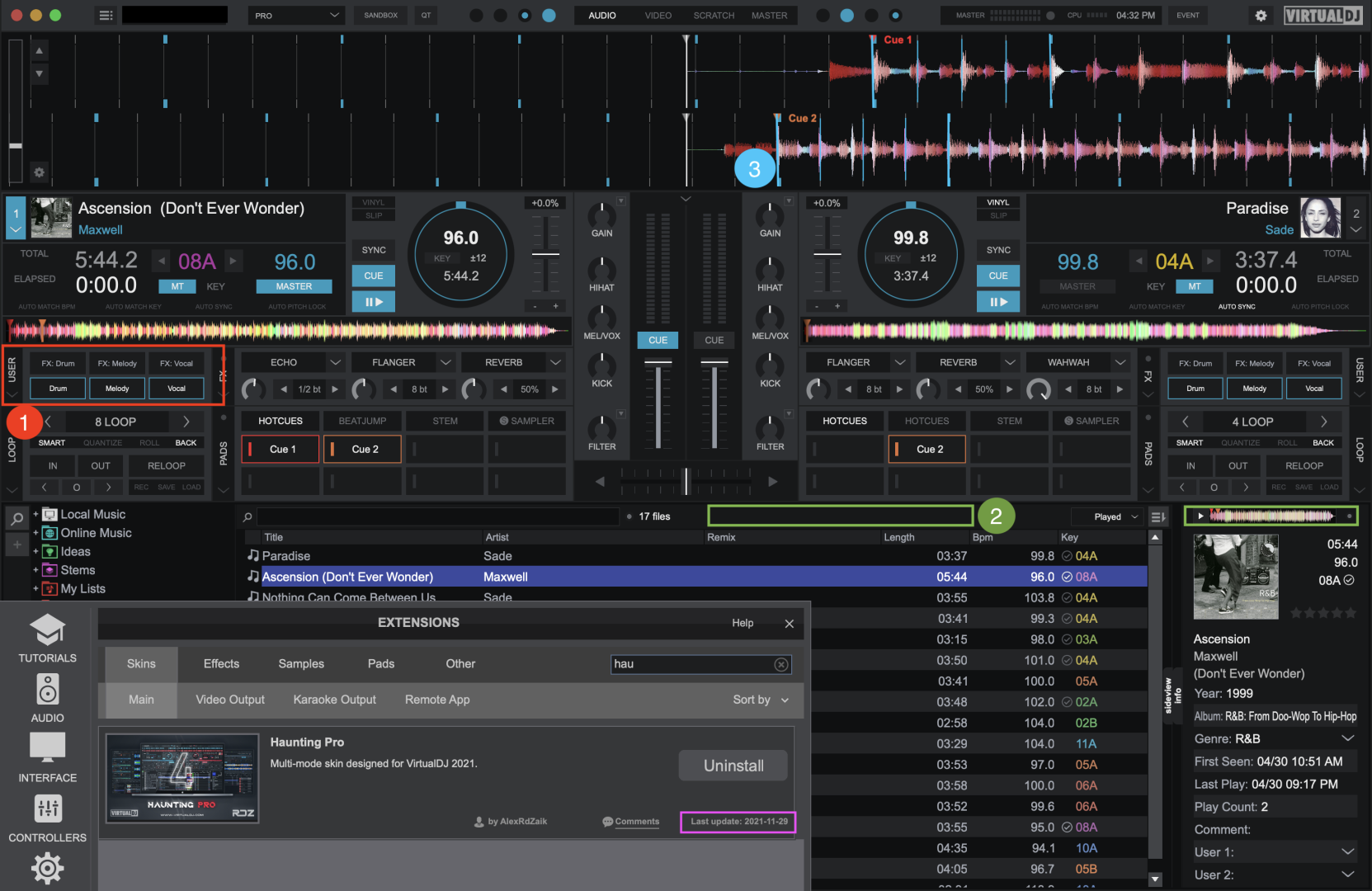1372x891 pixels.
Task: Zoom waveform with the down arrow
Action: coord(39,73)
